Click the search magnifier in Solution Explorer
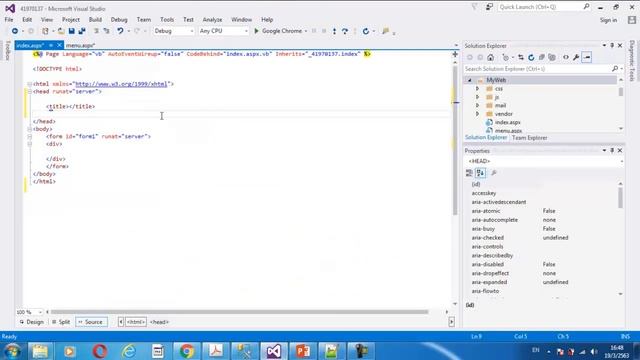Screen dimensions: 640x360 615,69
